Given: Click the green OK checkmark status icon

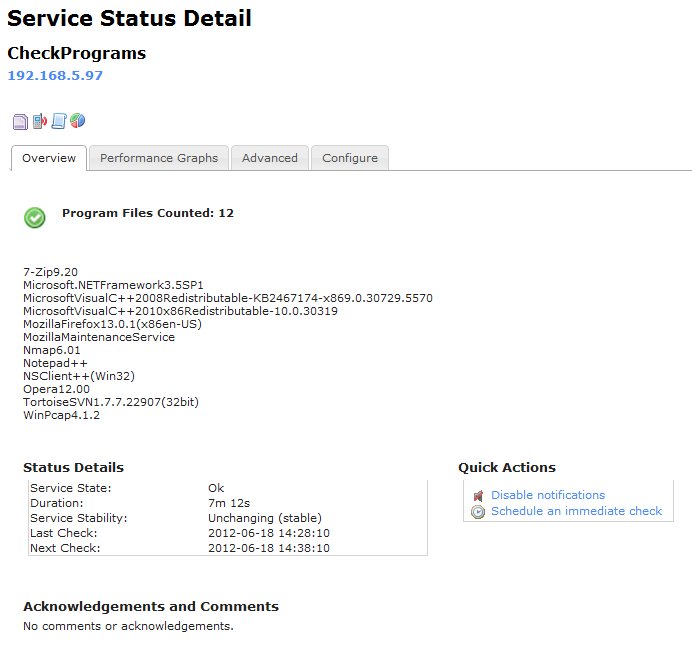Looking at the screenshot, I should pos(35,218).
